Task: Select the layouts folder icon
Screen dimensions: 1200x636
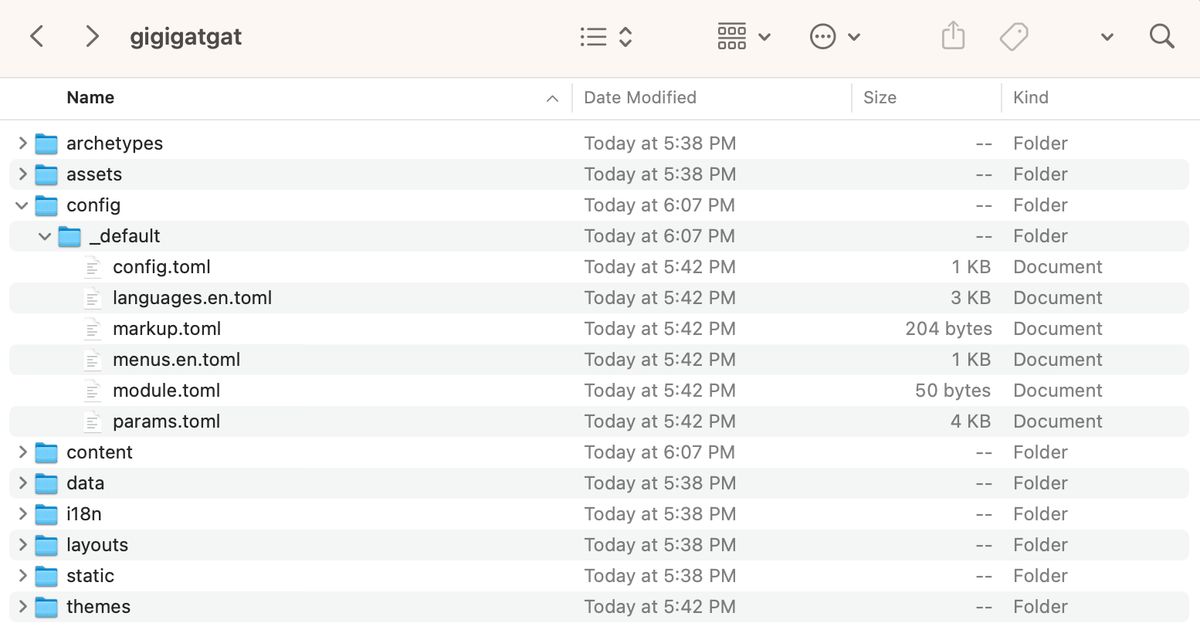Action: click(46, 546)
